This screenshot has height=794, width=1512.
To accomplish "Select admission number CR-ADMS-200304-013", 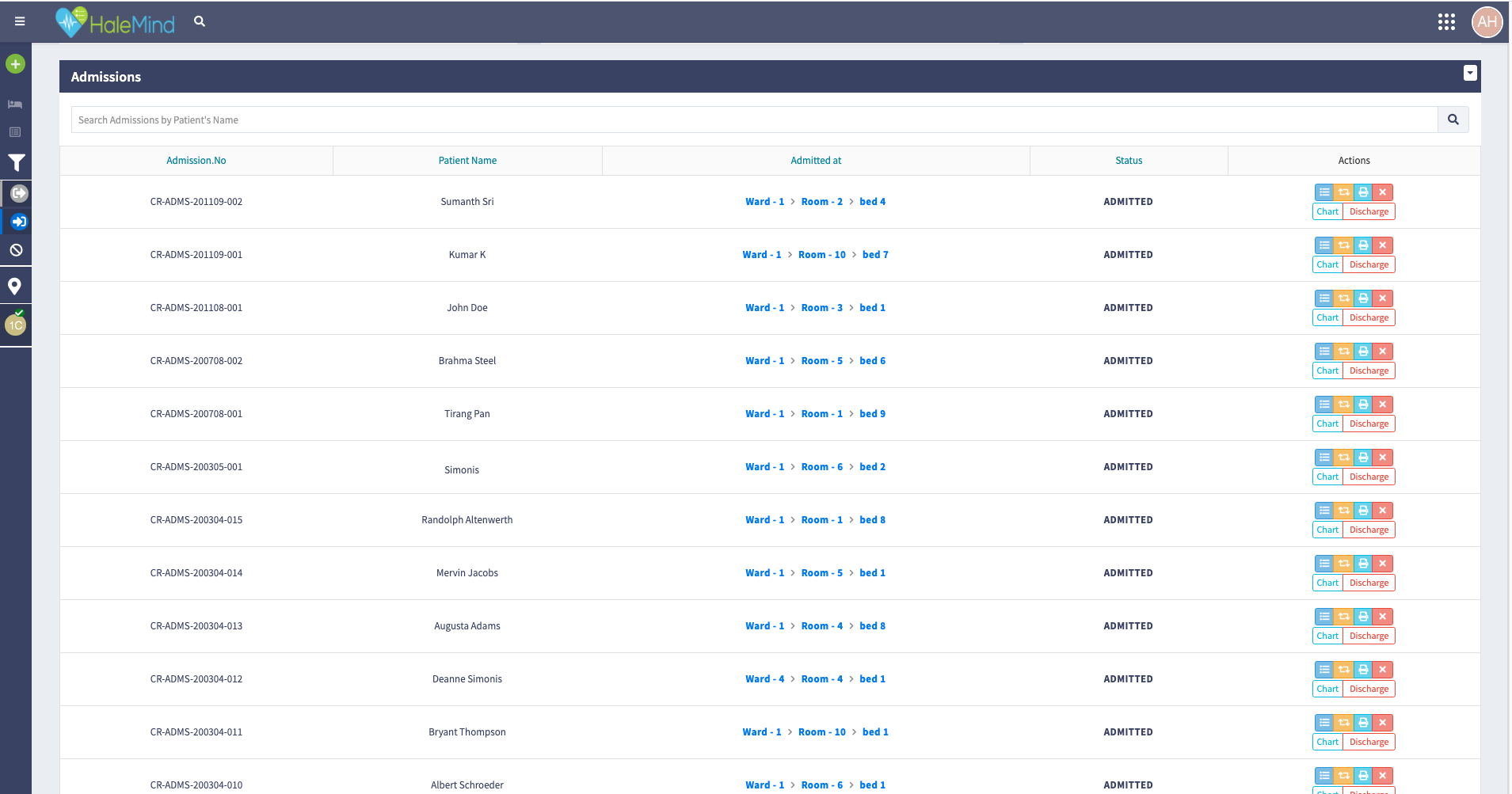I will [196, 626].
